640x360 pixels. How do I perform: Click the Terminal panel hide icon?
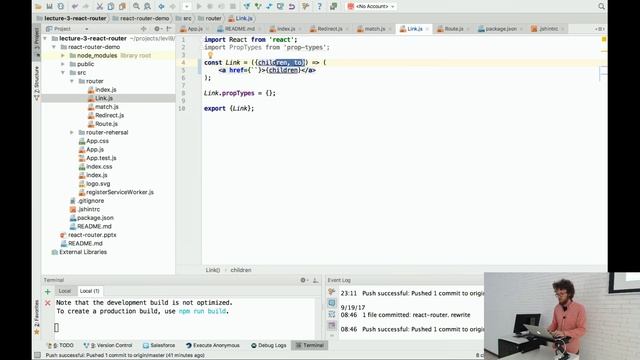[316, 280]
